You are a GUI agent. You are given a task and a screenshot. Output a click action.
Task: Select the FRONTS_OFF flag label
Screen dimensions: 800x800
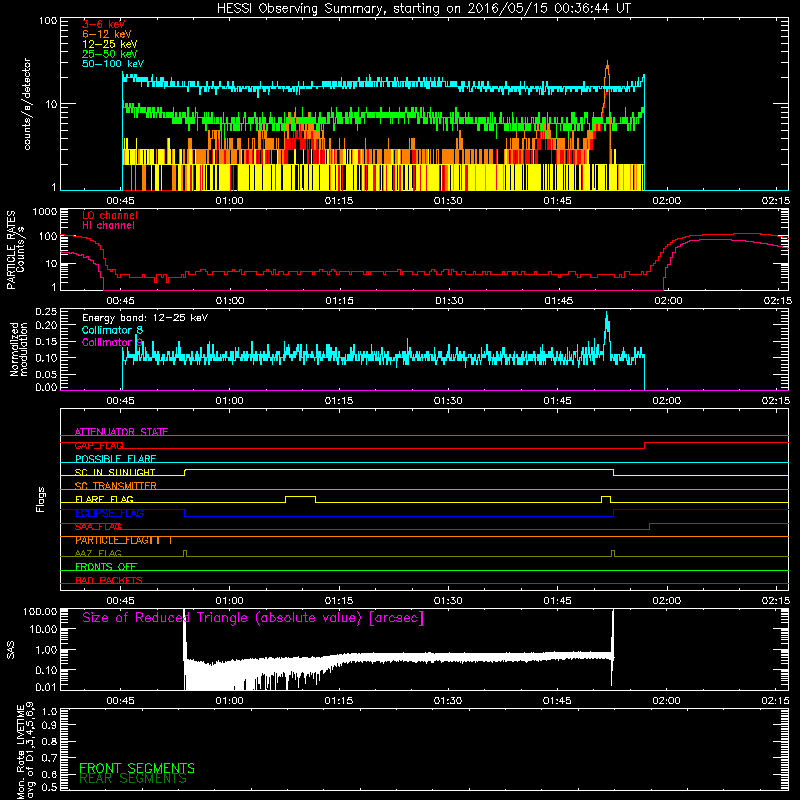(x=106, y=567)
